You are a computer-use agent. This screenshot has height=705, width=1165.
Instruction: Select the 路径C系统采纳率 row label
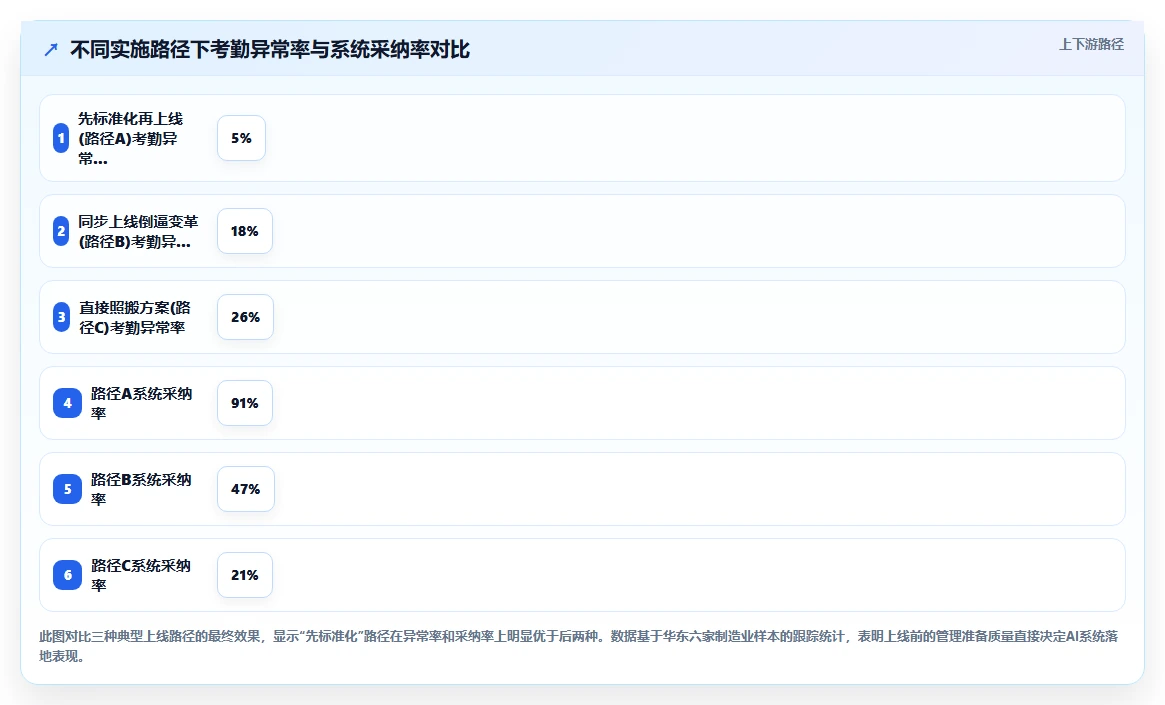[141, 575]
